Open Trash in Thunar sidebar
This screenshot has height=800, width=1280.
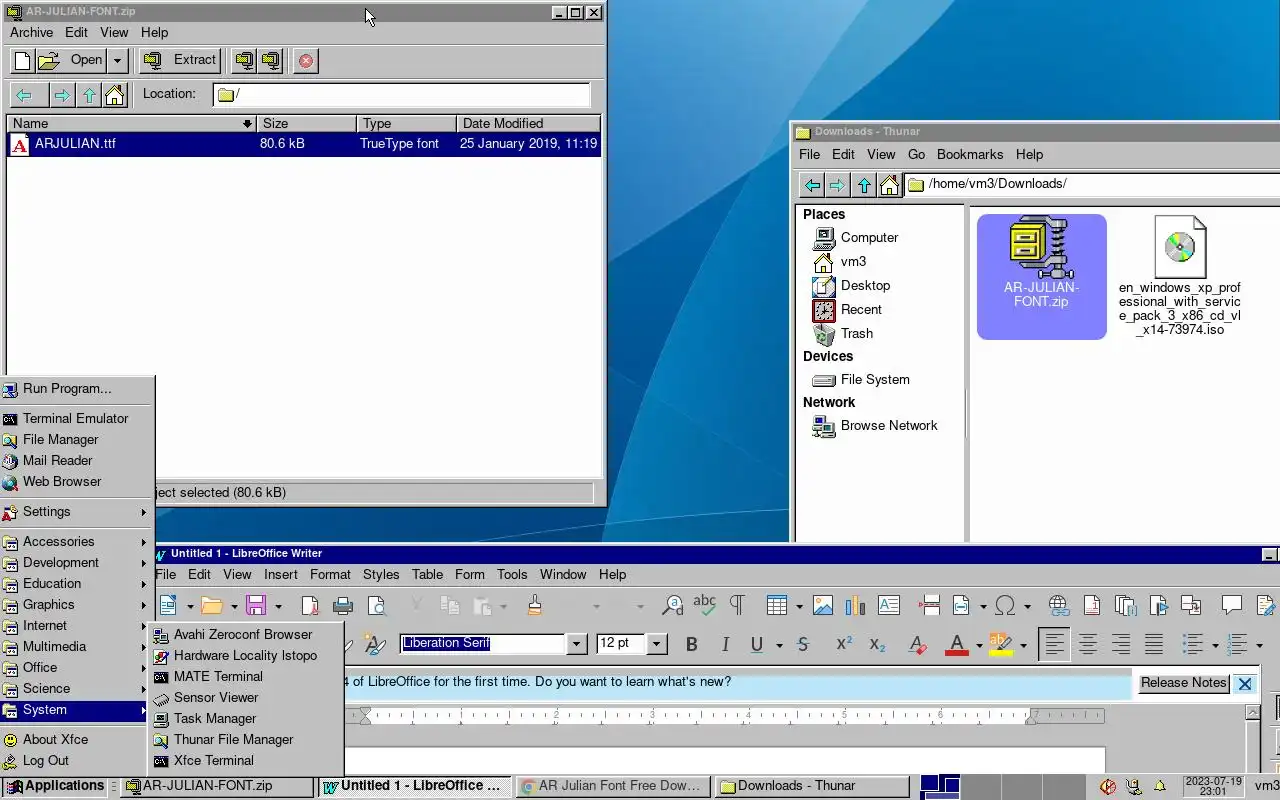click(x=856, y=334)
